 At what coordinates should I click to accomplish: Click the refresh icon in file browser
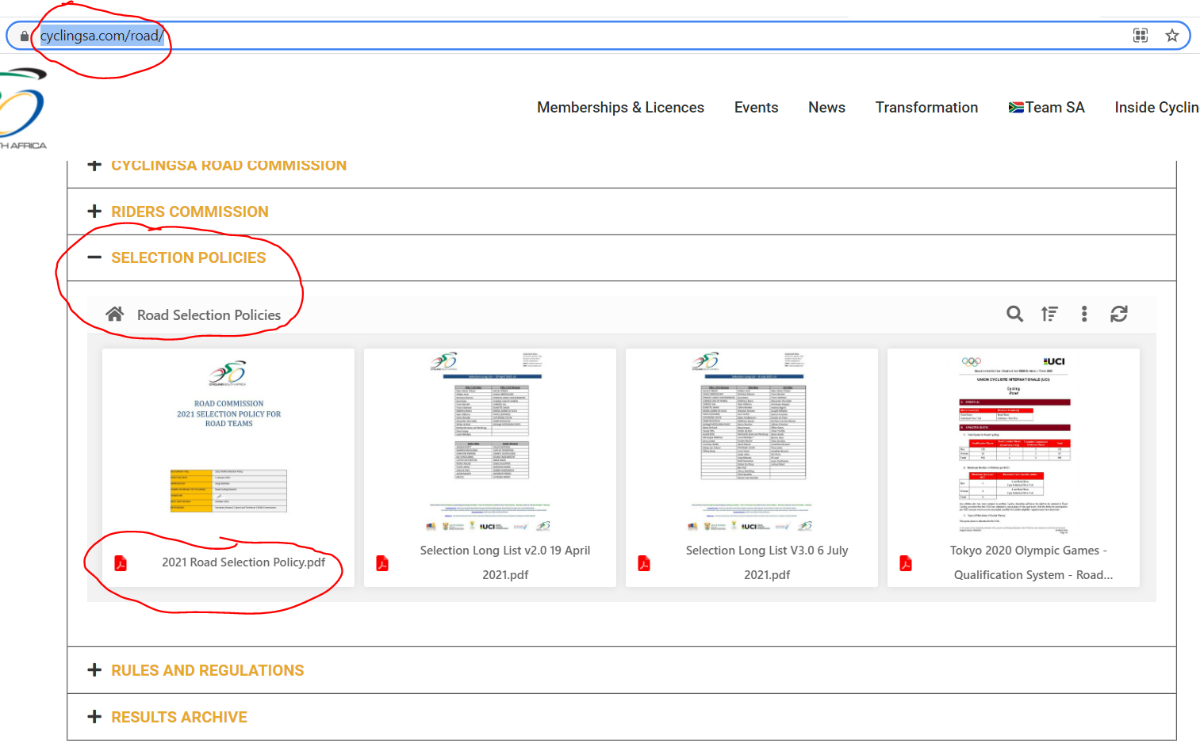coord(1119,314)
